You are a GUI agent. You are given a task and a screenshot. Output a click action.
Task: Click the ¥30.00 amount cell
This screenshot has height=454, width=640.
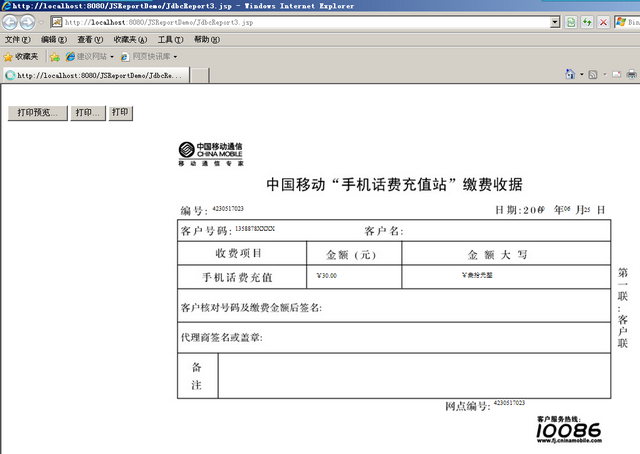point(354,277)
